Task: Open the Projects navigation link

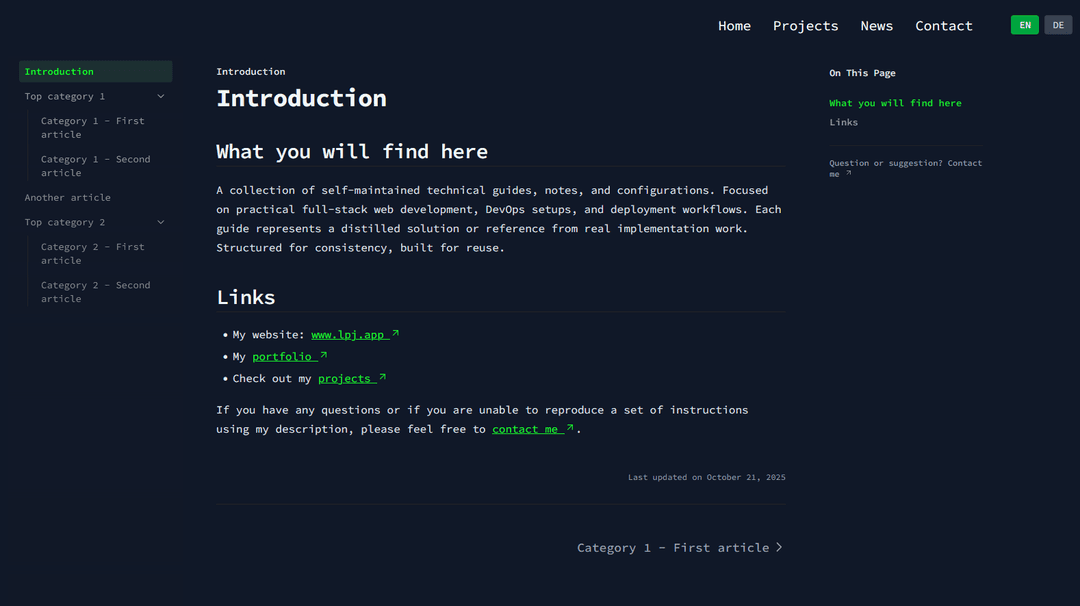Action: 805,25
